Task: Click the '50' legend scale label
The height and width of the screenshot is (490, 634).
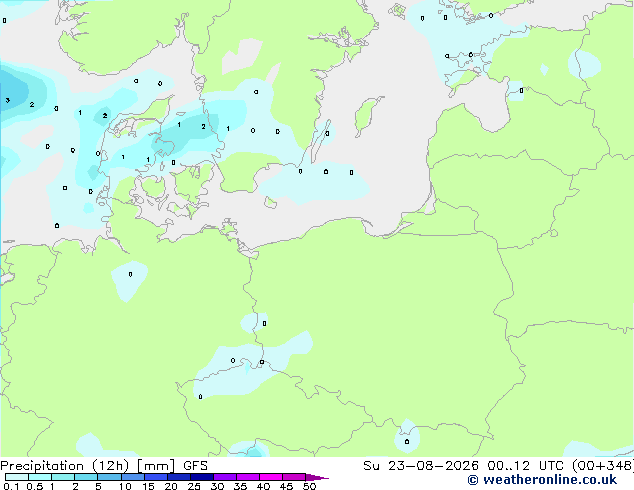Action: point(309,486)
